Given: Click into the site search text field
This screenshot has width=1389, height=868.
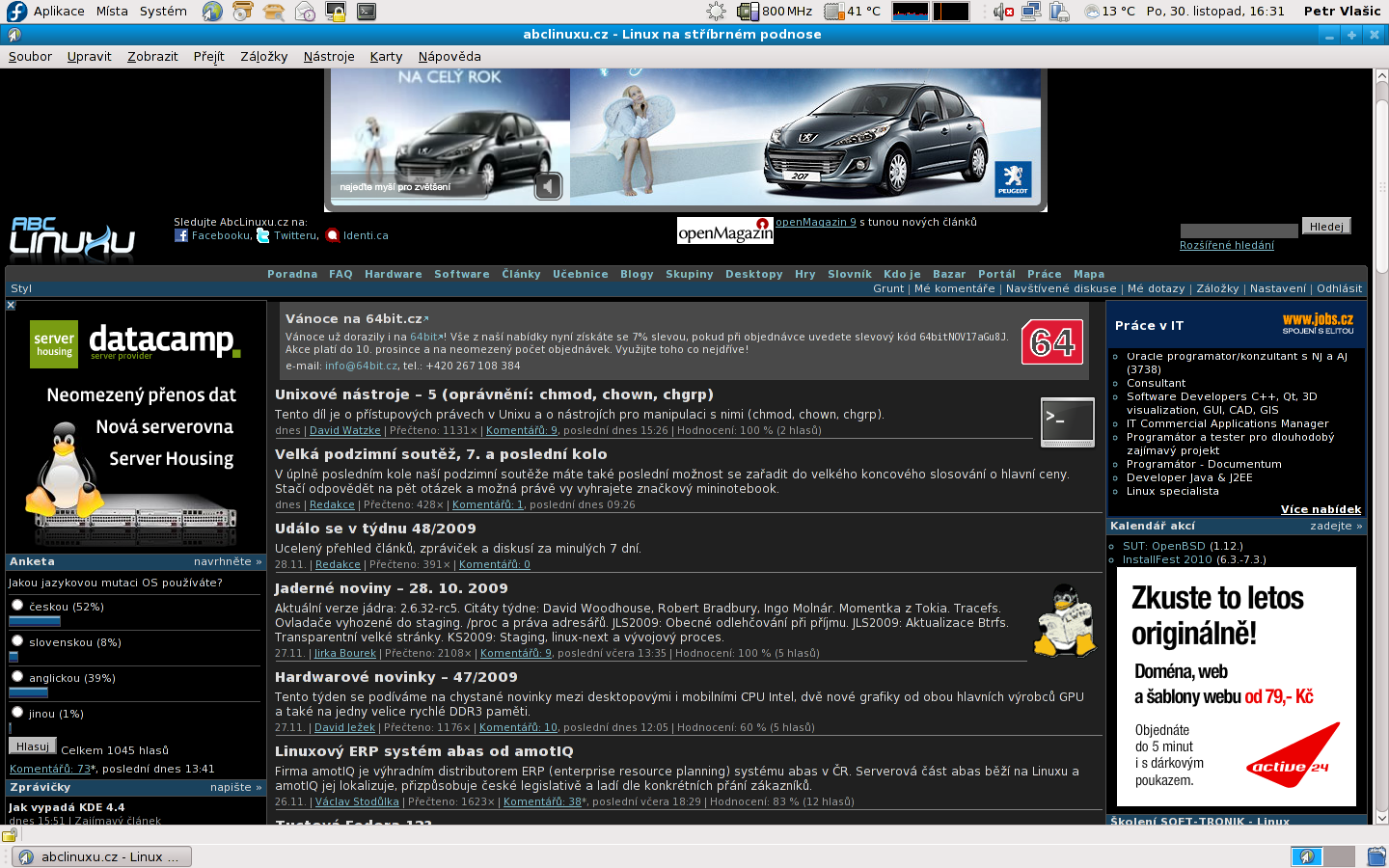Looking at the screenshot, I should [x=1239, y=231].
